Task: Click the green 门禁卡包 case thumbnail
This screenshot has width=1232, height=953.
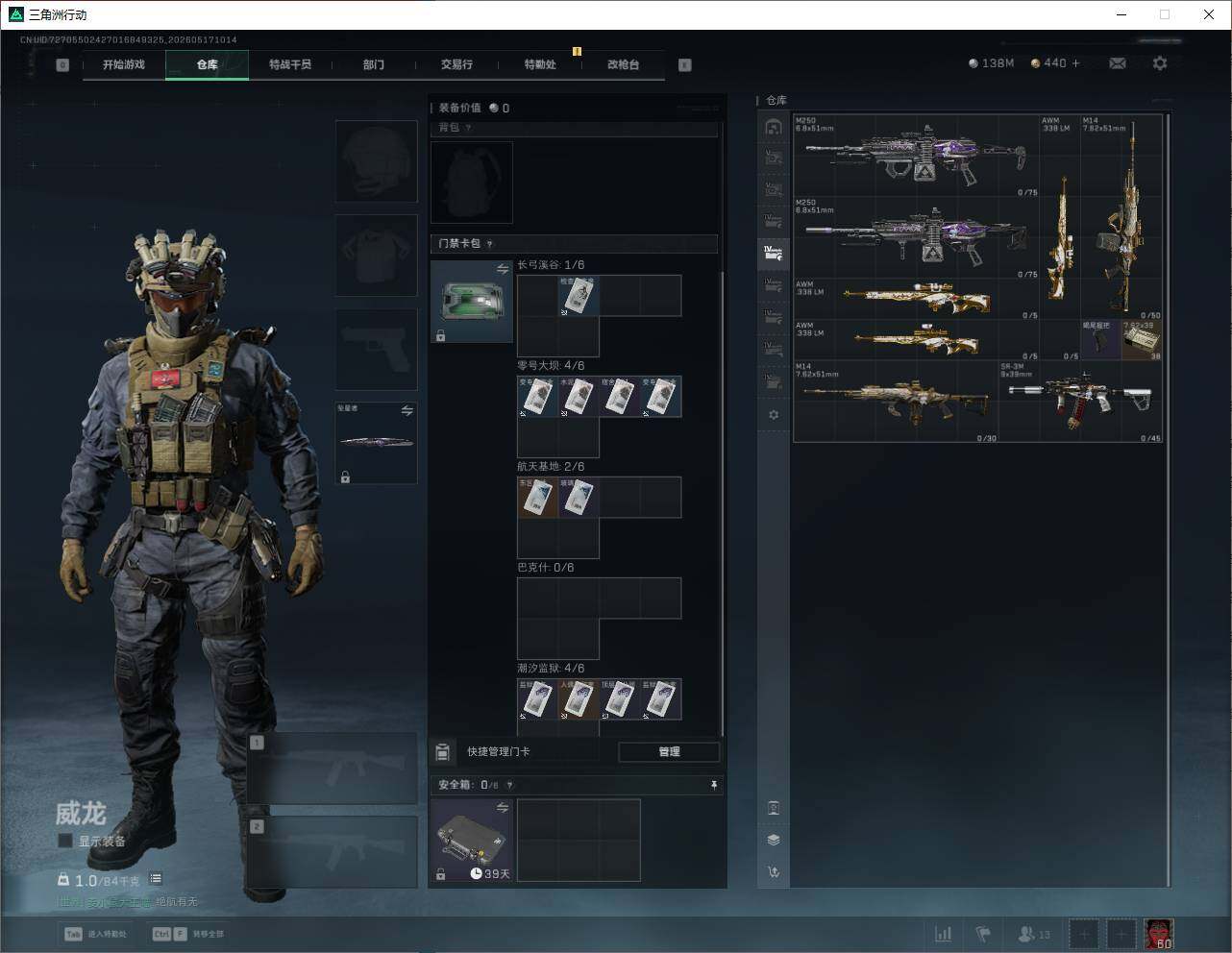Action: pos(471,302)
